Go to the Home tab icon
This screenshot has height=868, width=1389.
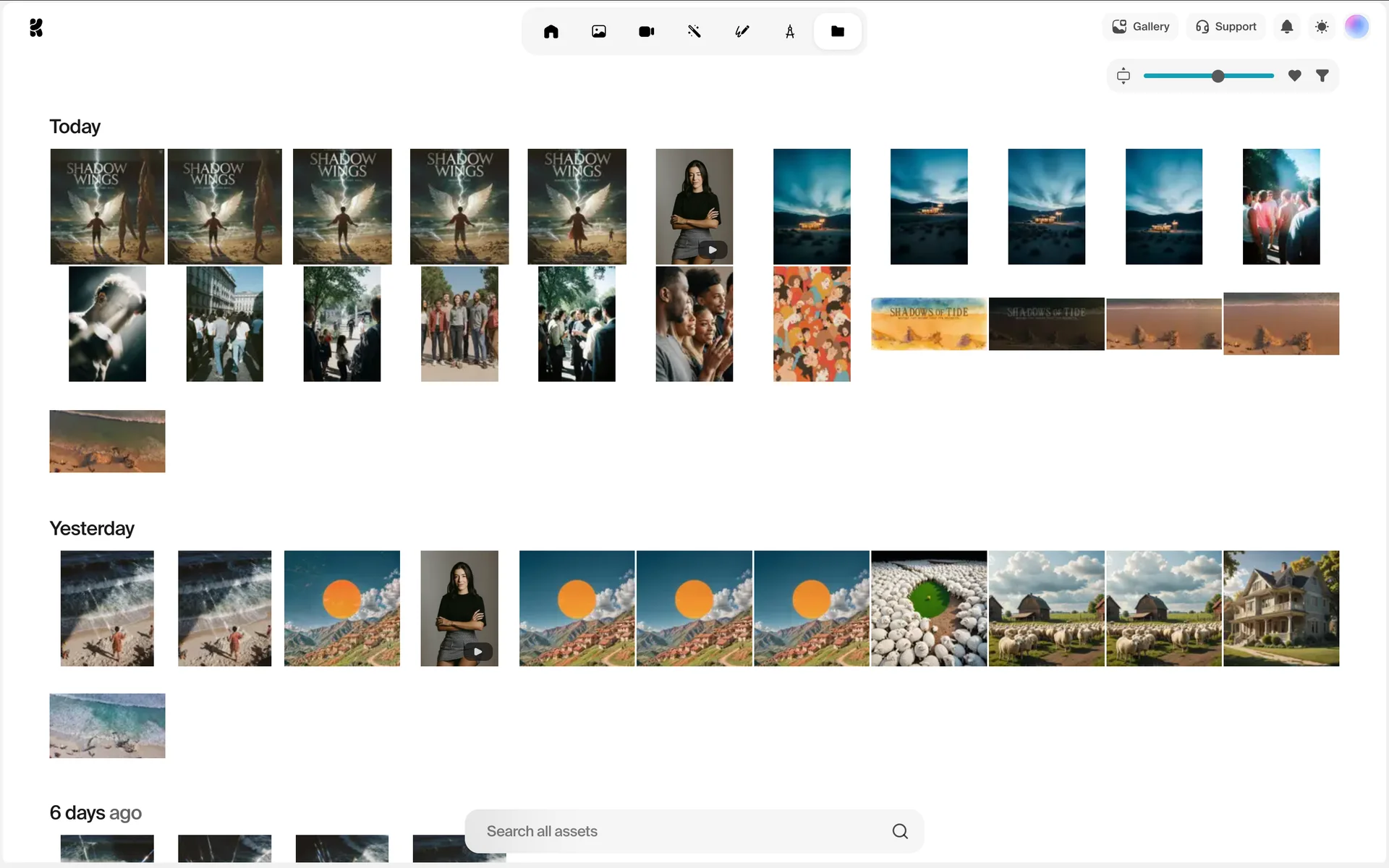coord(551,31)
